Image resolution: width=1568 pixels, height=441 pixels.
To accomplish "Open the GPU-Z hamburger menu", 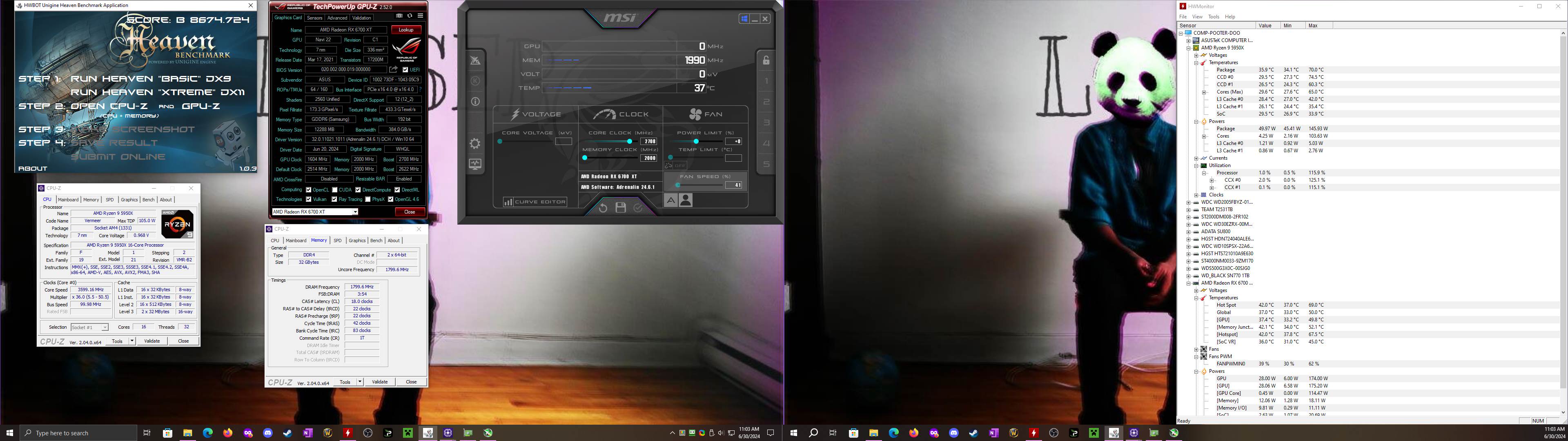I will (x=420, y=16).
